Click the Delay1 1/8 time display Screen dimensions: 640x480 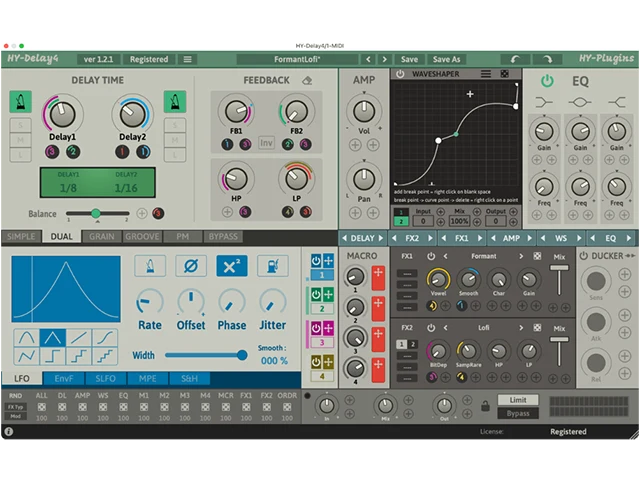tap(68, 188)
